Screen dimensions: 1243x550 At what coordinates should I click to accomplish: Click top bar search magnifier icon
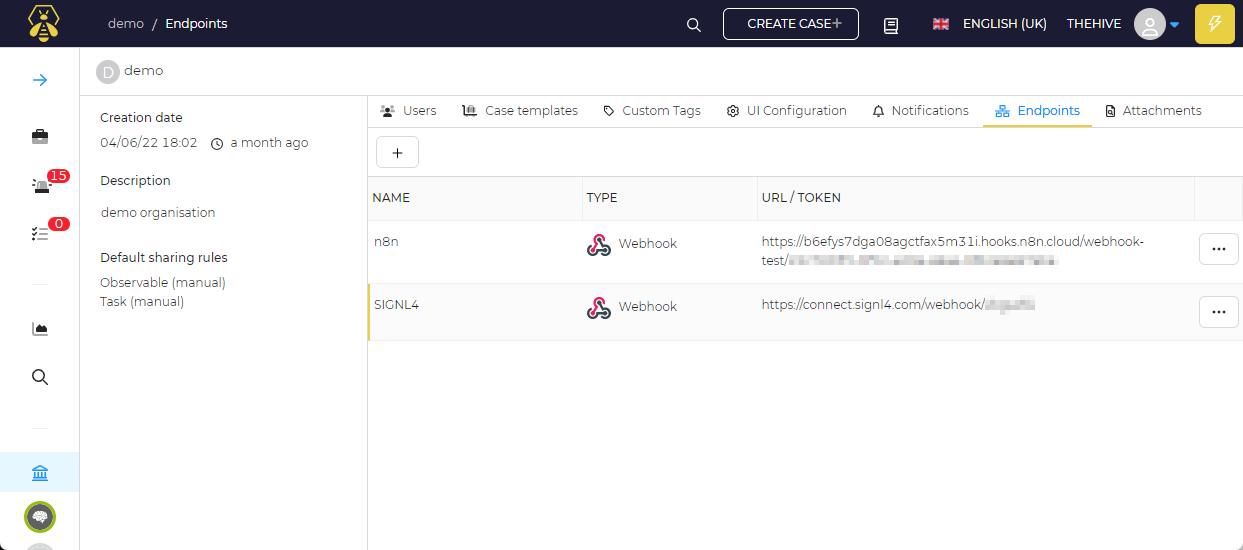tap(694, 25)
